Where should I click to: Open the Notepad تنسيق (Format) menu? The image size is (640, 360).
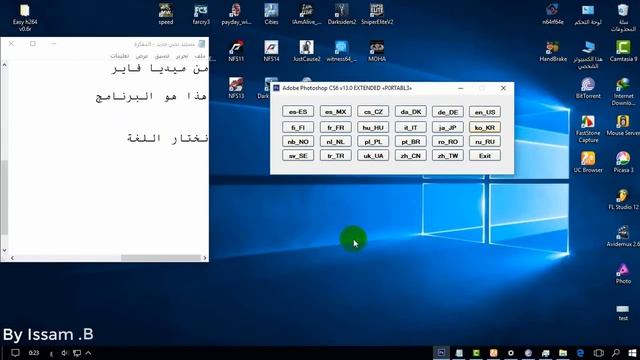click(162, 56)
